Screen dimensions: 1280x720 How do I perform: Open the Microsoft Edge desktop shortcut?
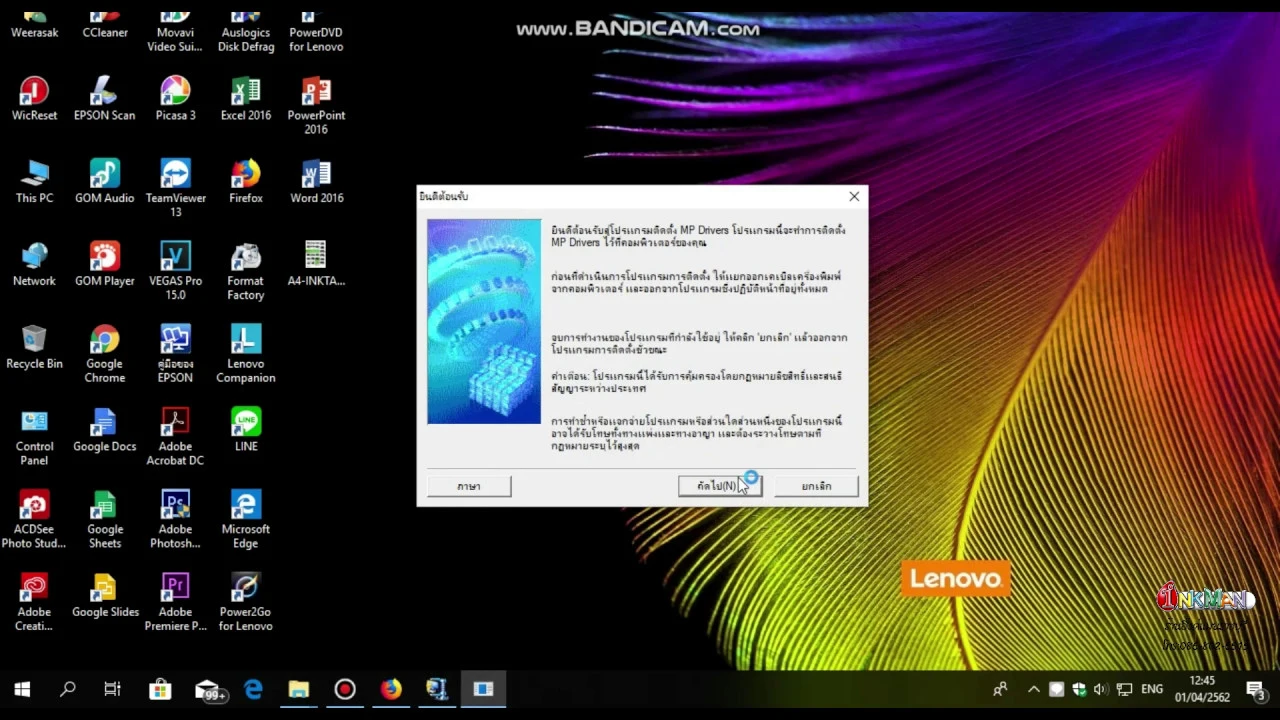pos(246,520)
